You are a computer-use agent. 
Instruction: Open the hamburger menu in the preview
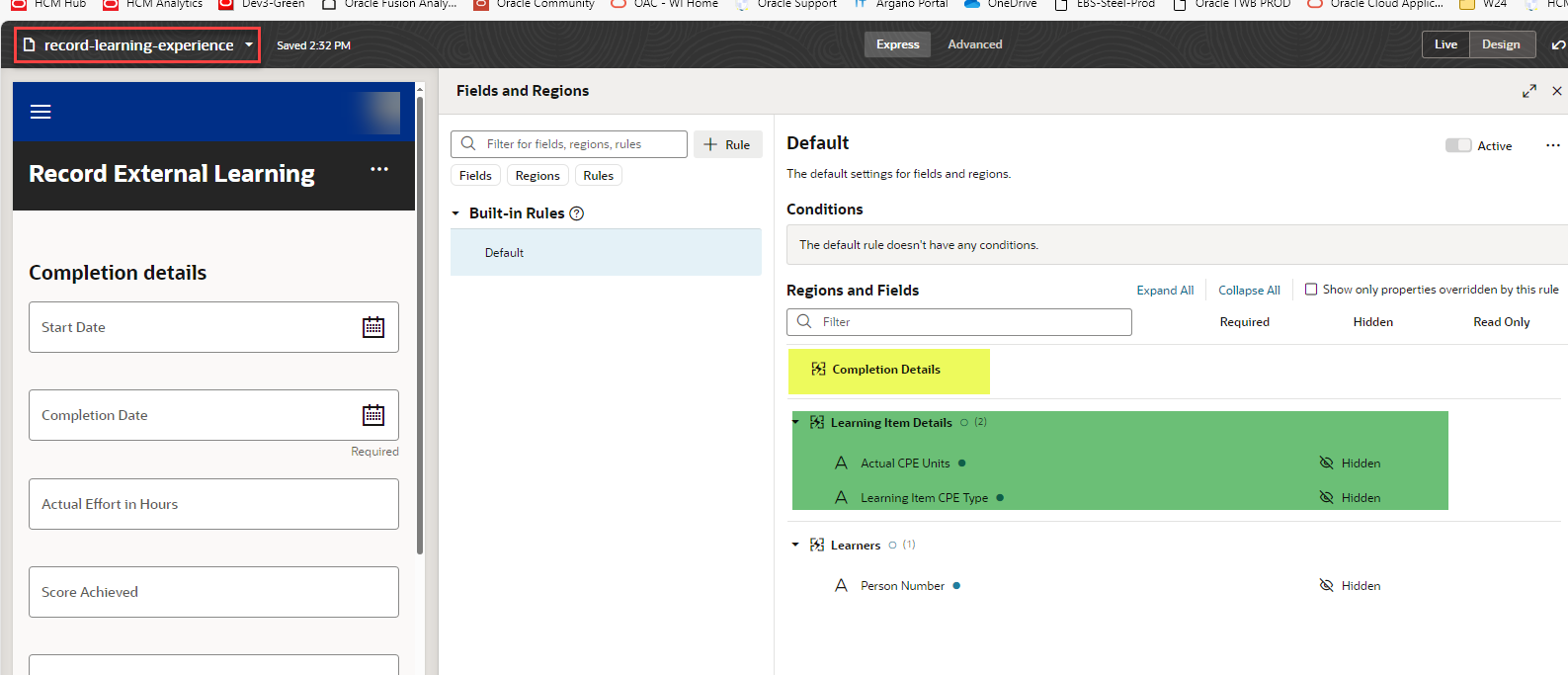click(x=41, y=112)
